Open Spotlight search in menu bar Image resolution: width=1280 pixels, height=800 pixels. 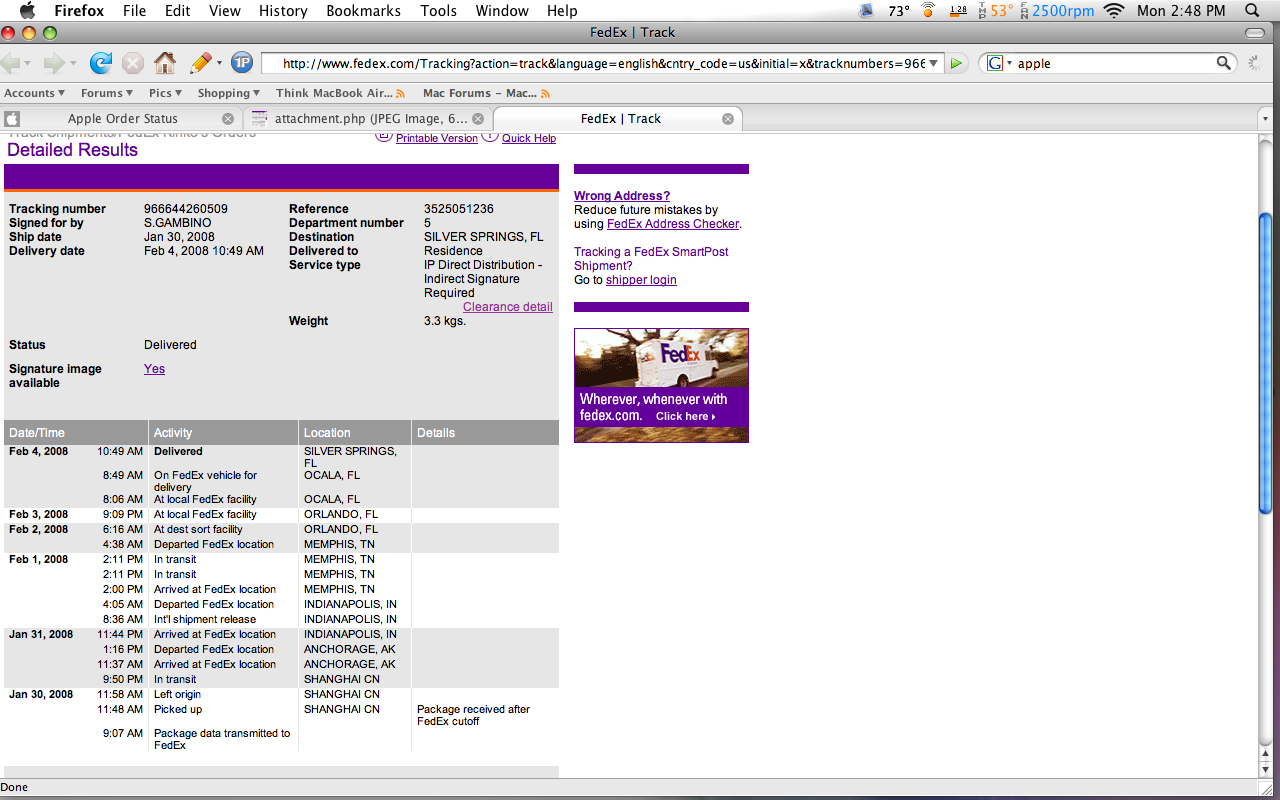pos(1252,11)
